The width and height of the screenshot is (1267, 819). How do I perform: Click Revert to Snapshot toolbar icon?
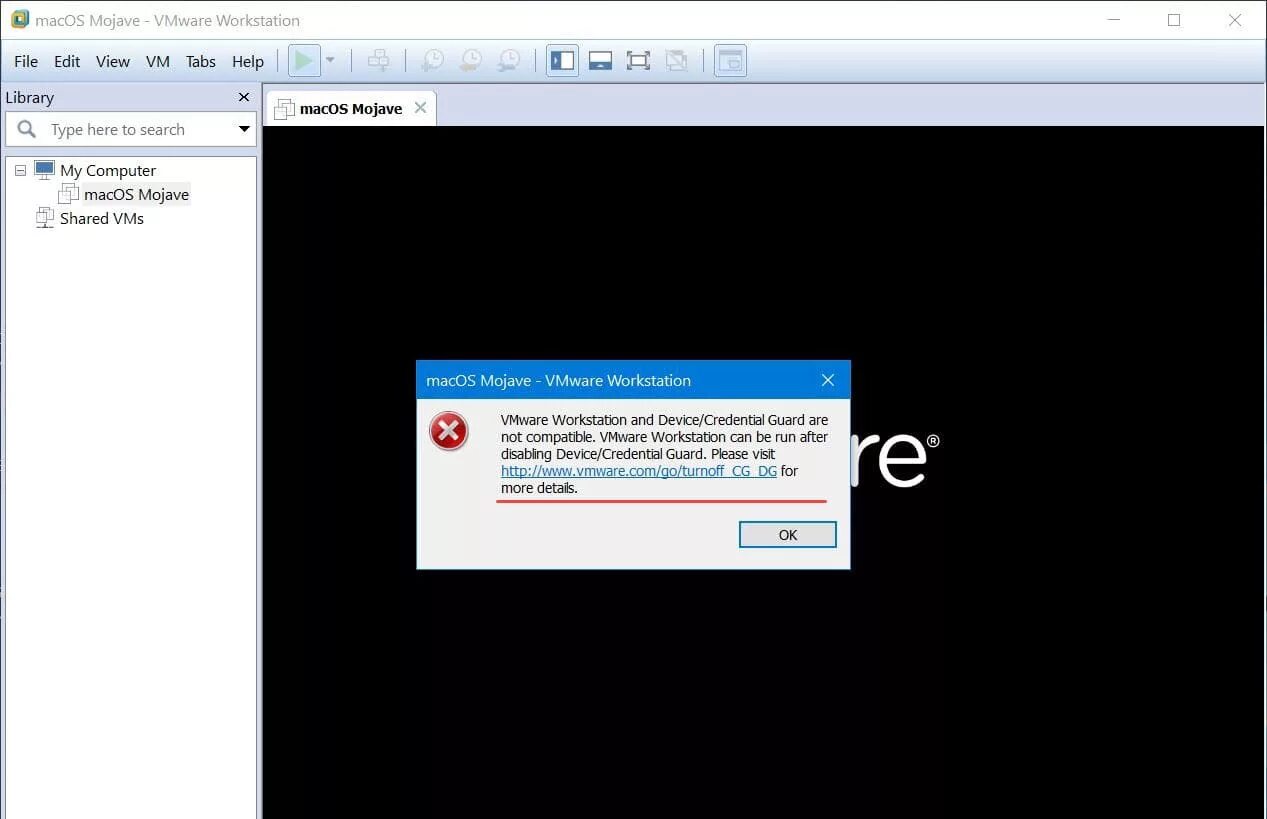coord(470,61)
